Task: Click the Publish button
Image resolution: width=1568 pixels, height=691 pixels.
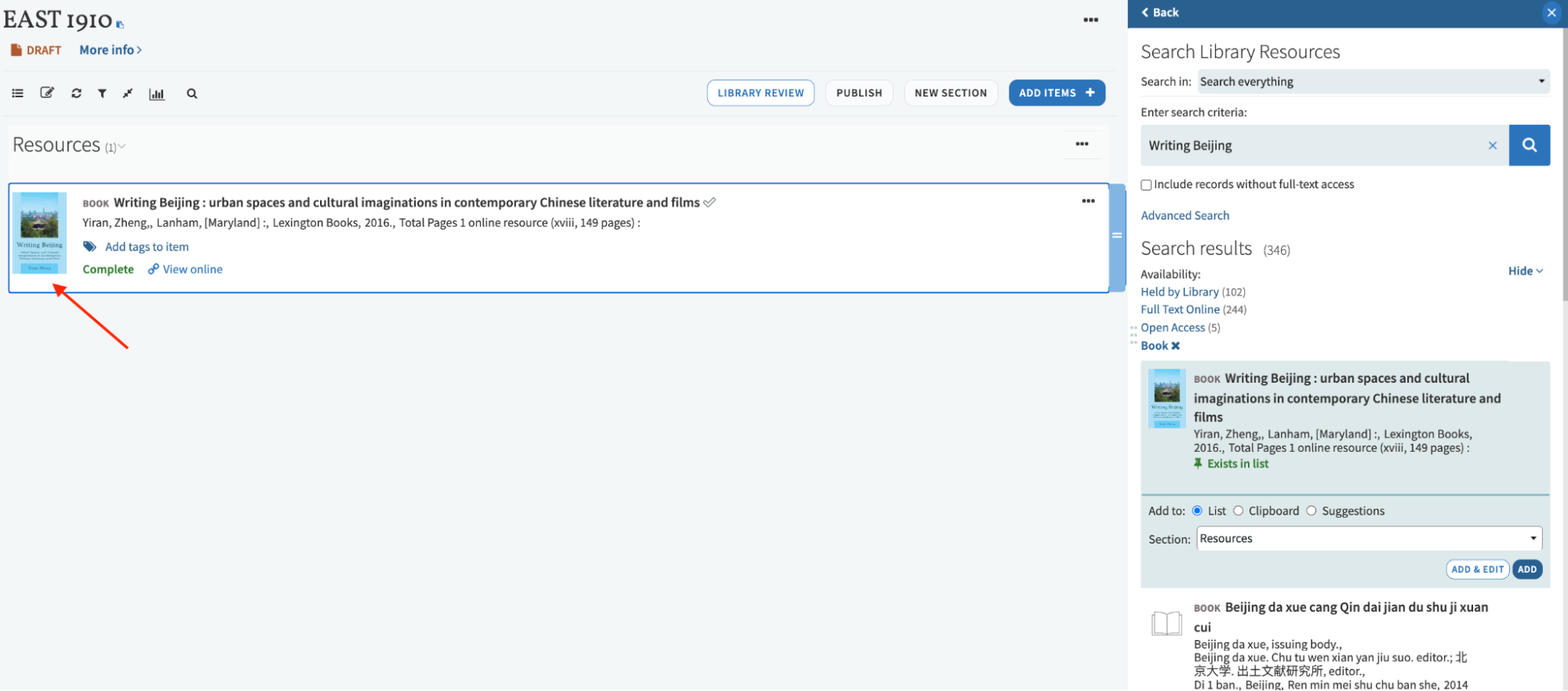Action: pyautogui.click(x=859, y=93)
